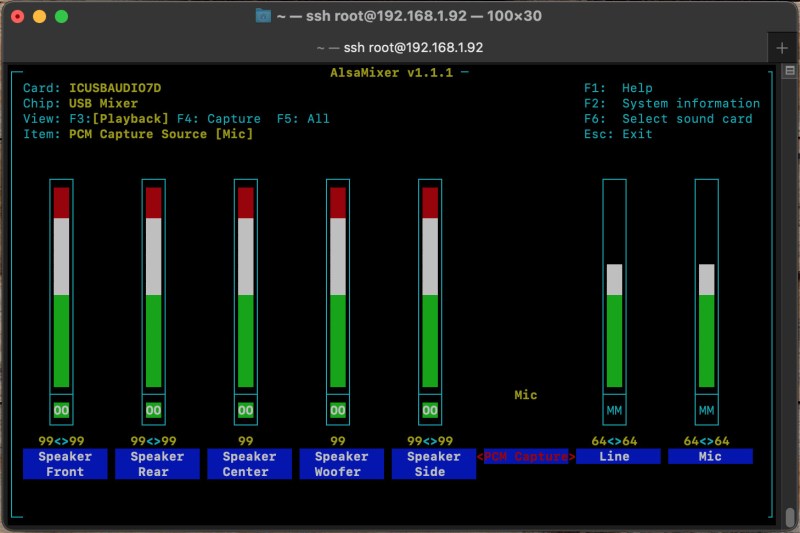Click the Chip name USB Mixer
The height and width of the screenshot is (533, 800).
pyautogui.click(x=104, y=104)
